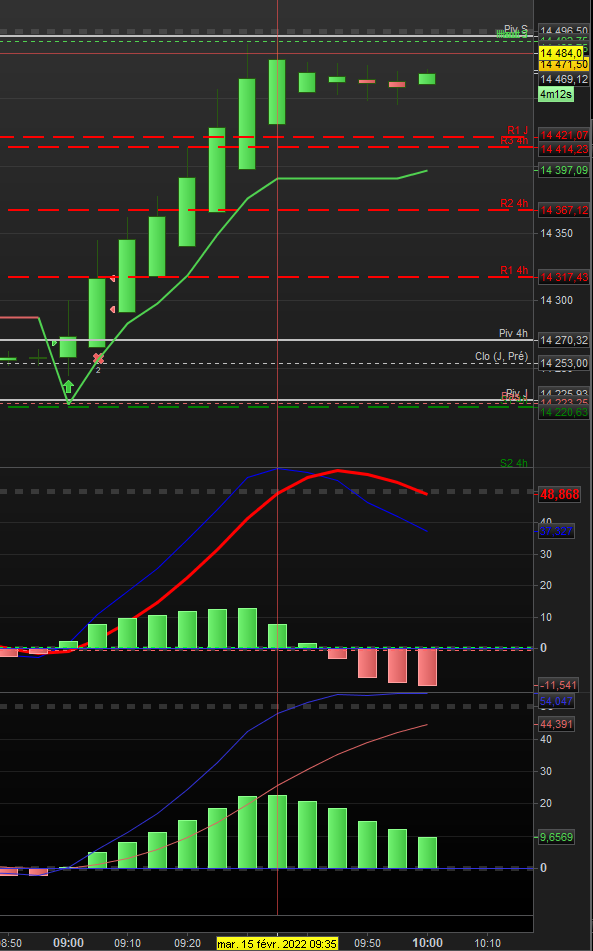Image resolution: width=593 pixels, height=951 pixels.
Task: Click the 10:10 time axis label
Action: (487, 944)
